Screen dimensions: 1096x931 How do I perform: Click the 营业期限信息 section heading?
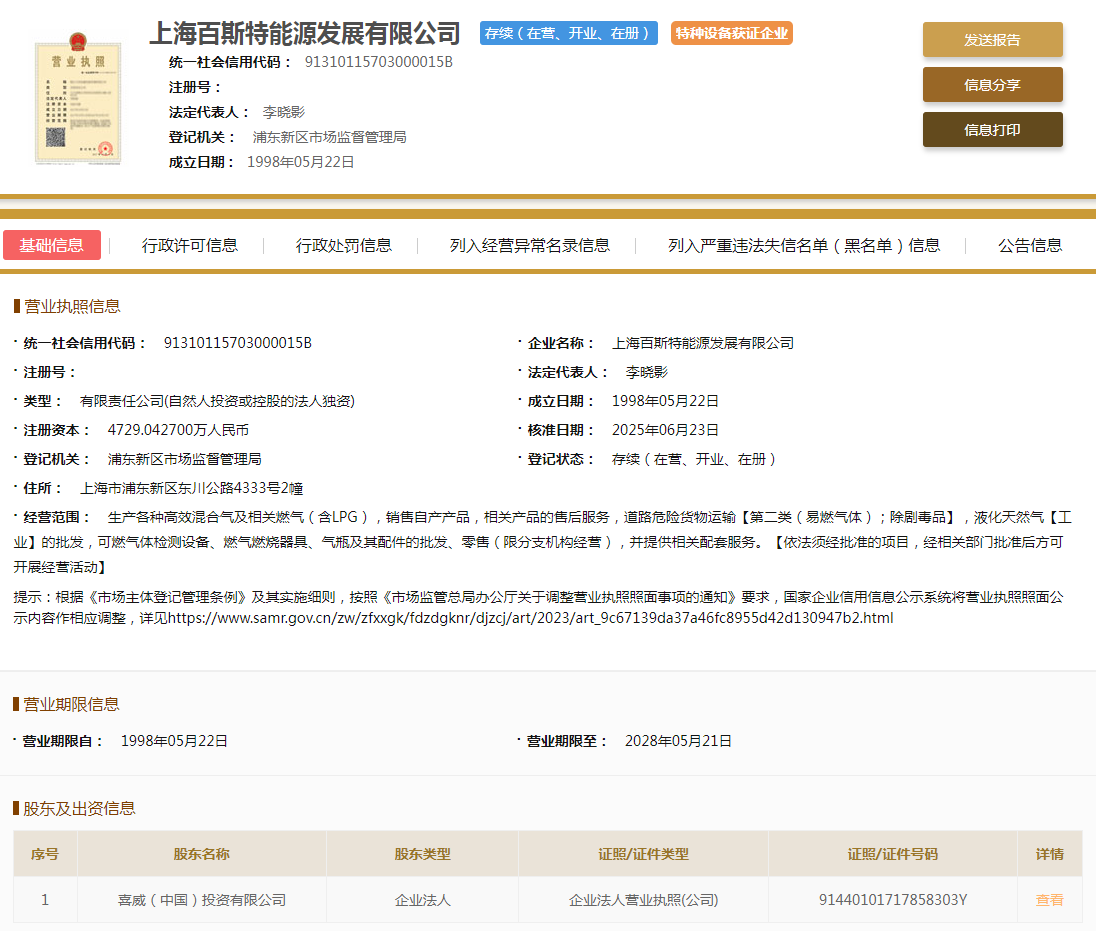(71, 705)
